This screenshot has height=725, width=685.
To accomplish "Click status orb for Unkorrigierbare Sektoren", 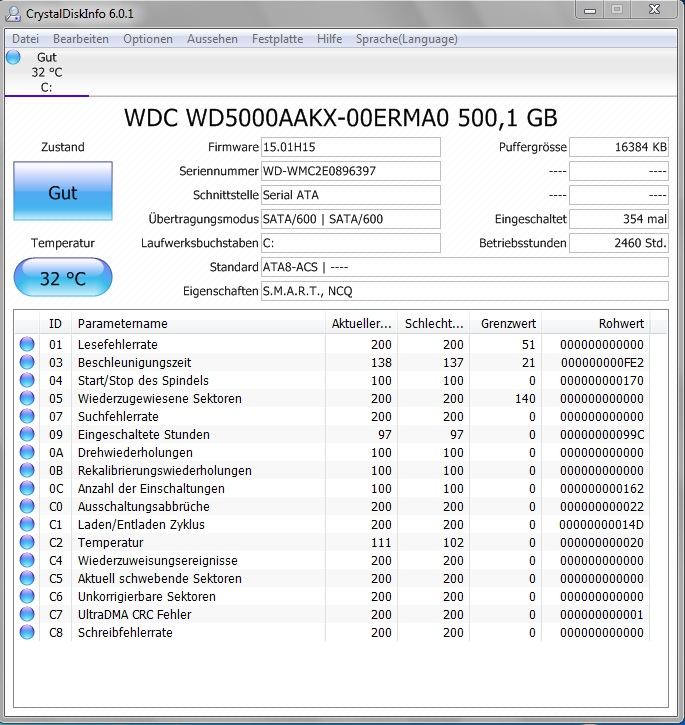I will (x=27, y=596).
